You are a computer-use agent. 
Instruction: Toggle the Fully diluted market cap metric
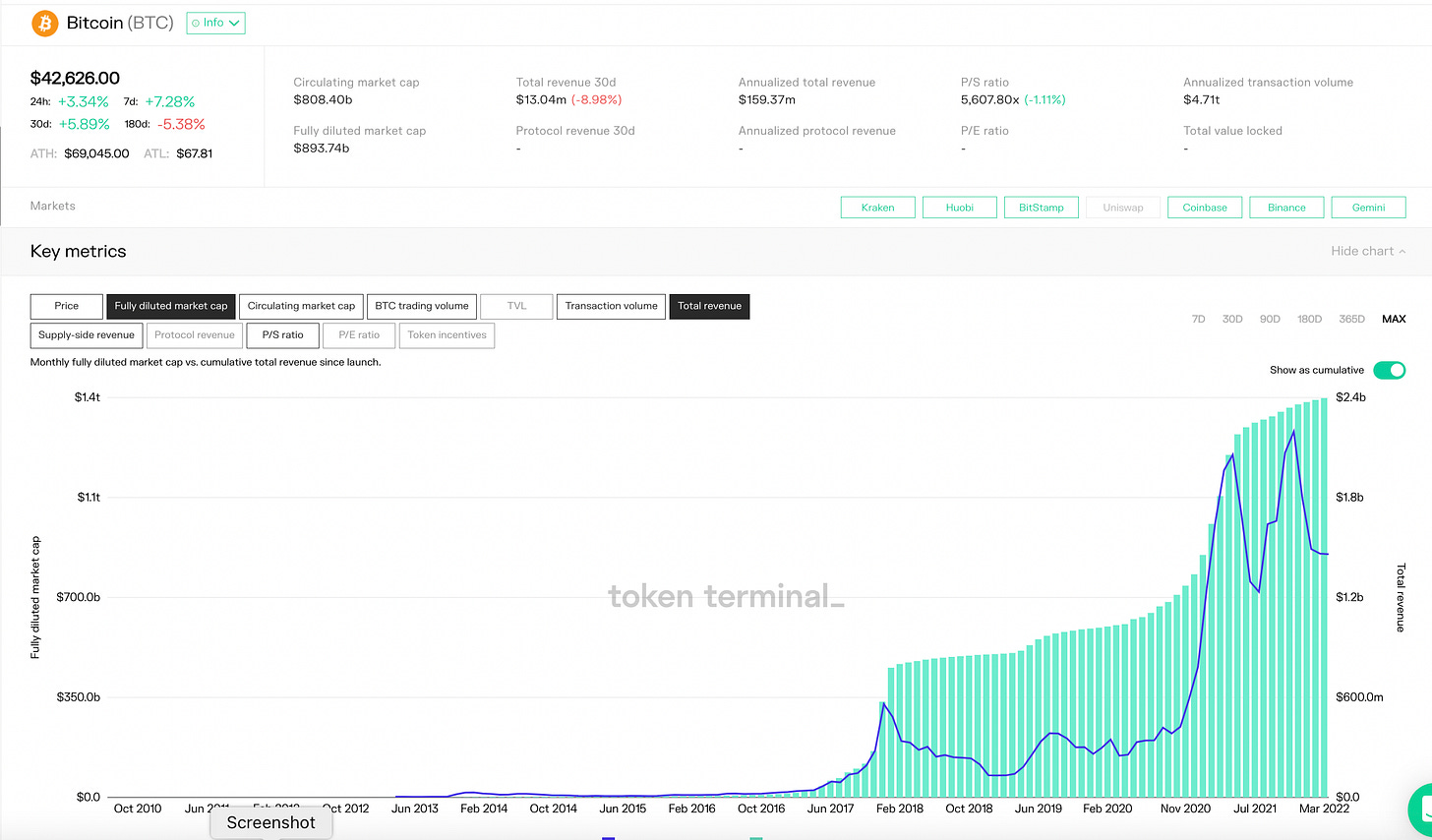[171, 306]
